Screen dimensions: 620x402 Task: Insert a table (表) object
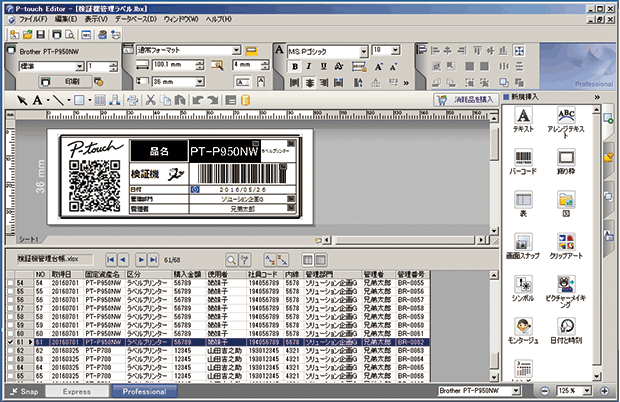click(x=523, y=204)
